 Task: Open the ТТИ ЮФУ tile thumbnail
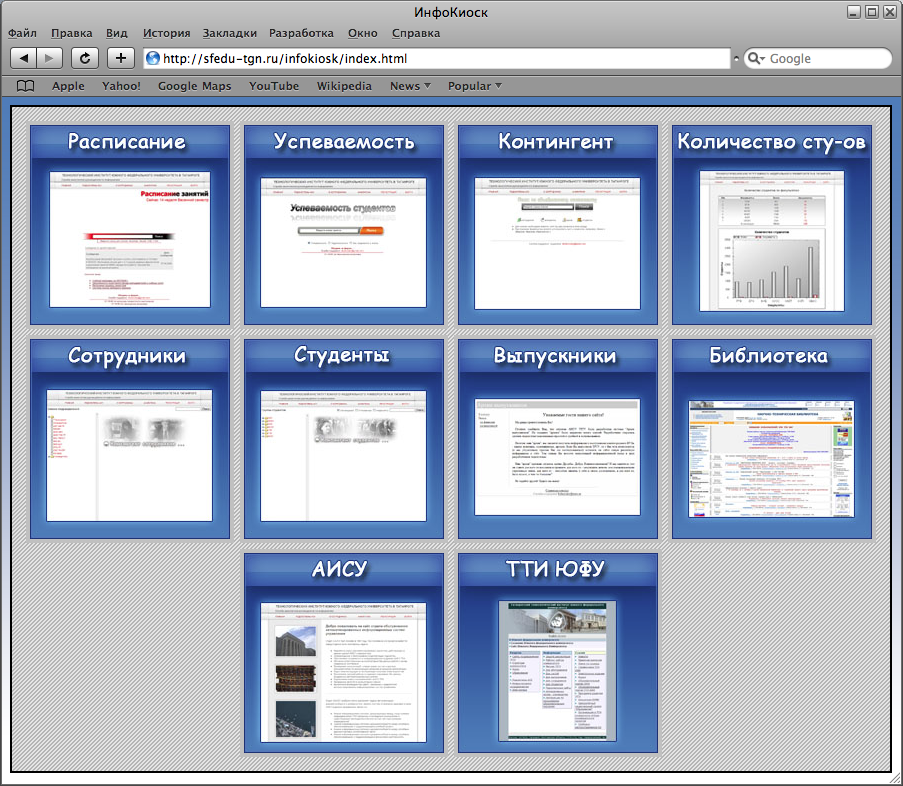tap(557, 670)
